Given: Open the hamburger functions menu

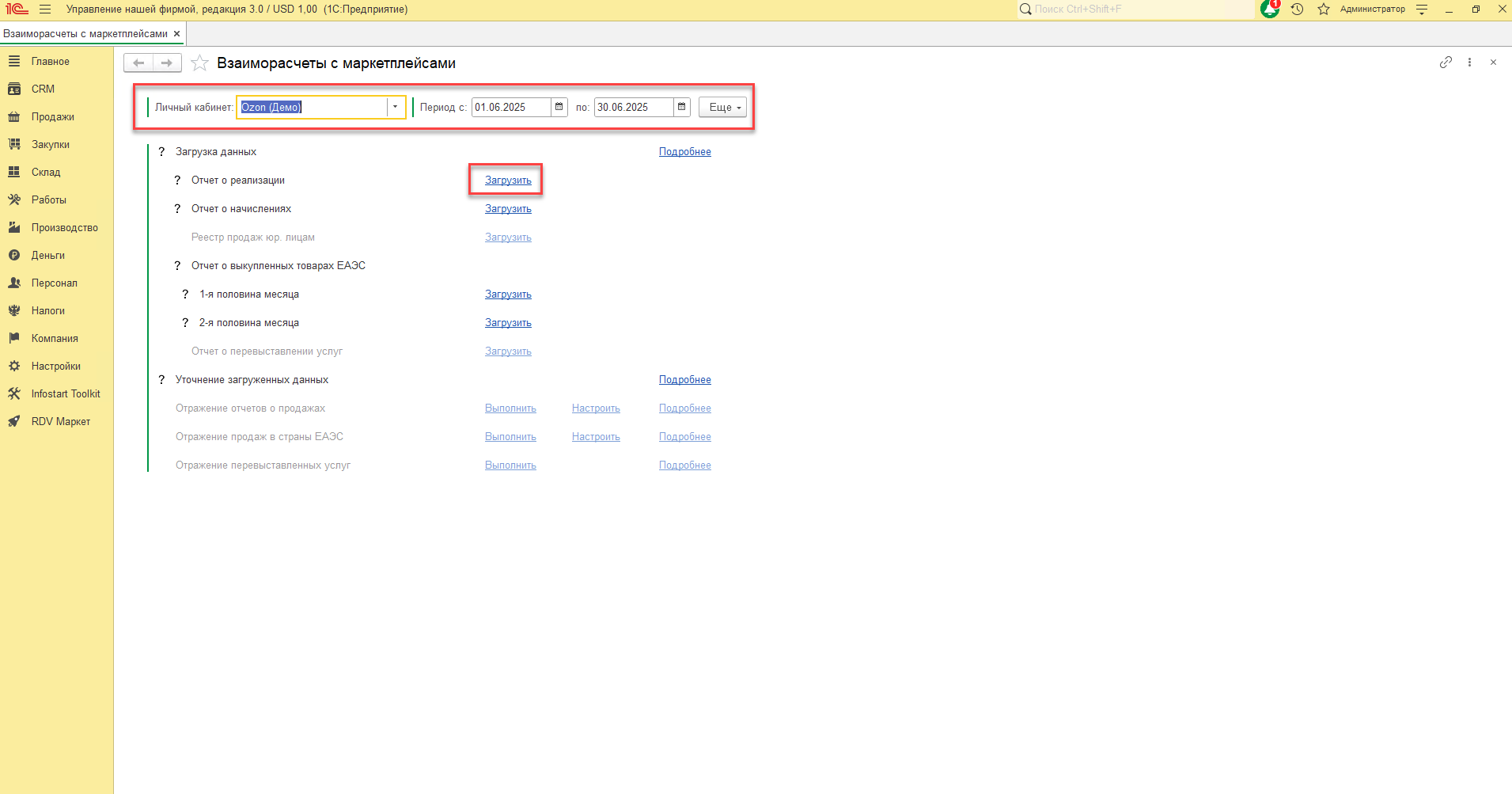Looking at the screenshot, I should (x=45, y=9).
